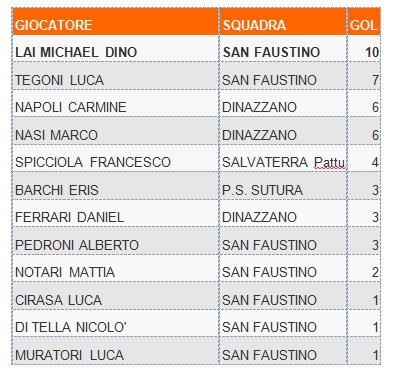
Task: Click the CIRASA LUCA cell
Action: tap(116, 296)
